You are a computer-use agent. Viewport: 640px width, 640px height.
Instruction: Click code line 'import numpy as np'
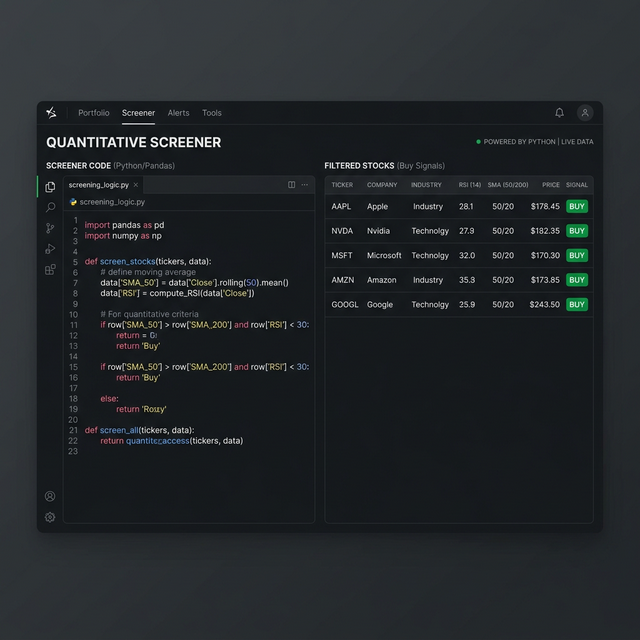123,236
